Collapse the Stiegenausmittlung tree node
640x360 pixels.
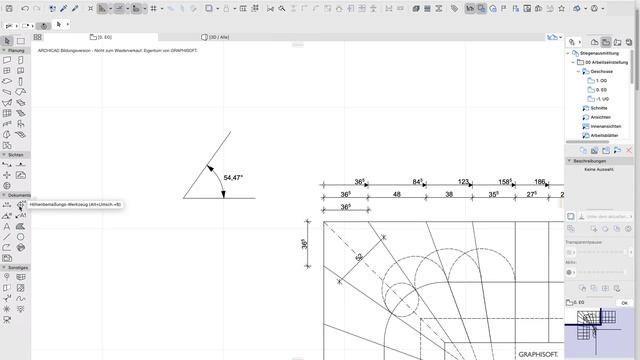[x=568, y=53]
